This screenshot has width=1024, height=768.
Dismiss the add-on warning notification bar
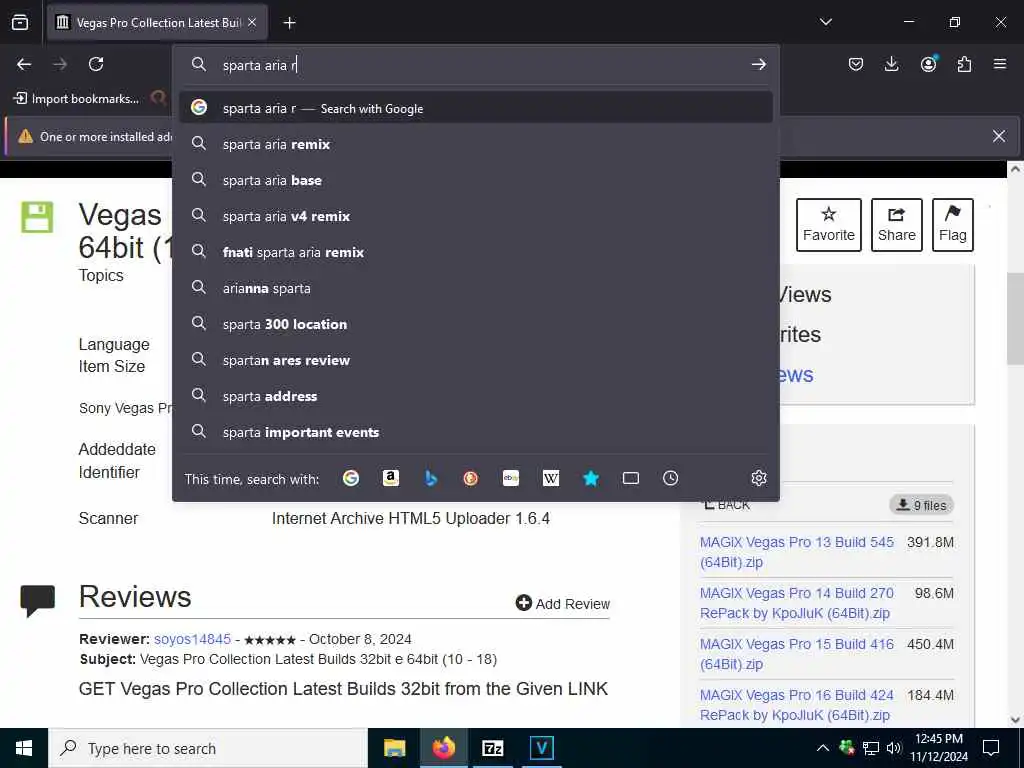[999, 136]
